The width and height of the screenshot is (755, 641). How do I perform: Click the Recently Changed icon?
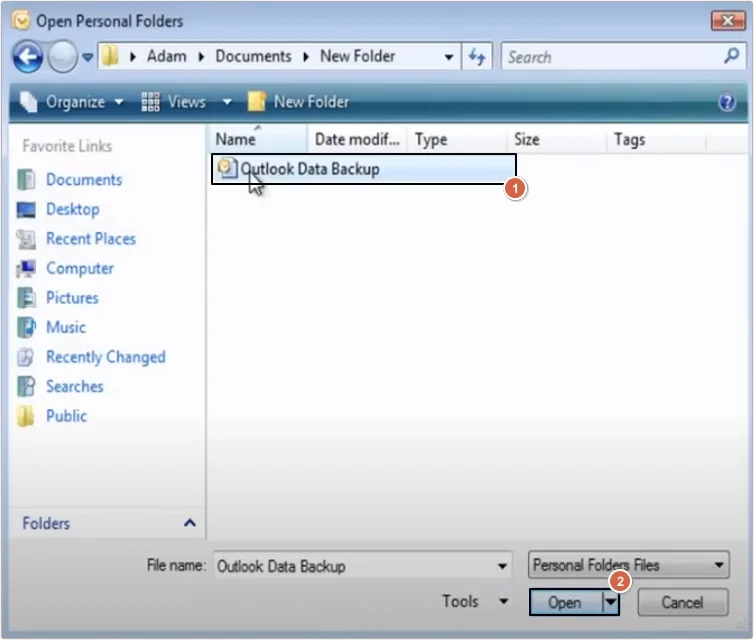coord(26,357)
